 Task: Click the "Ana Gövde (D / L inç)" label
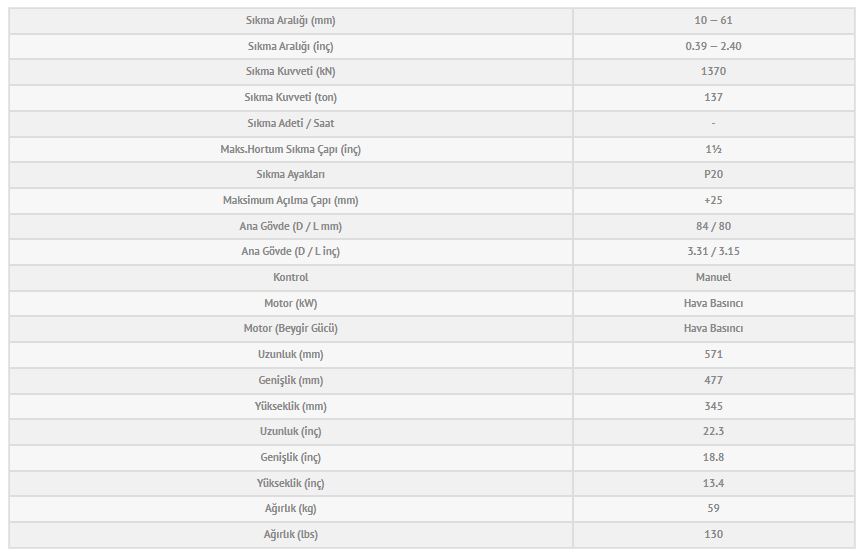290,252
